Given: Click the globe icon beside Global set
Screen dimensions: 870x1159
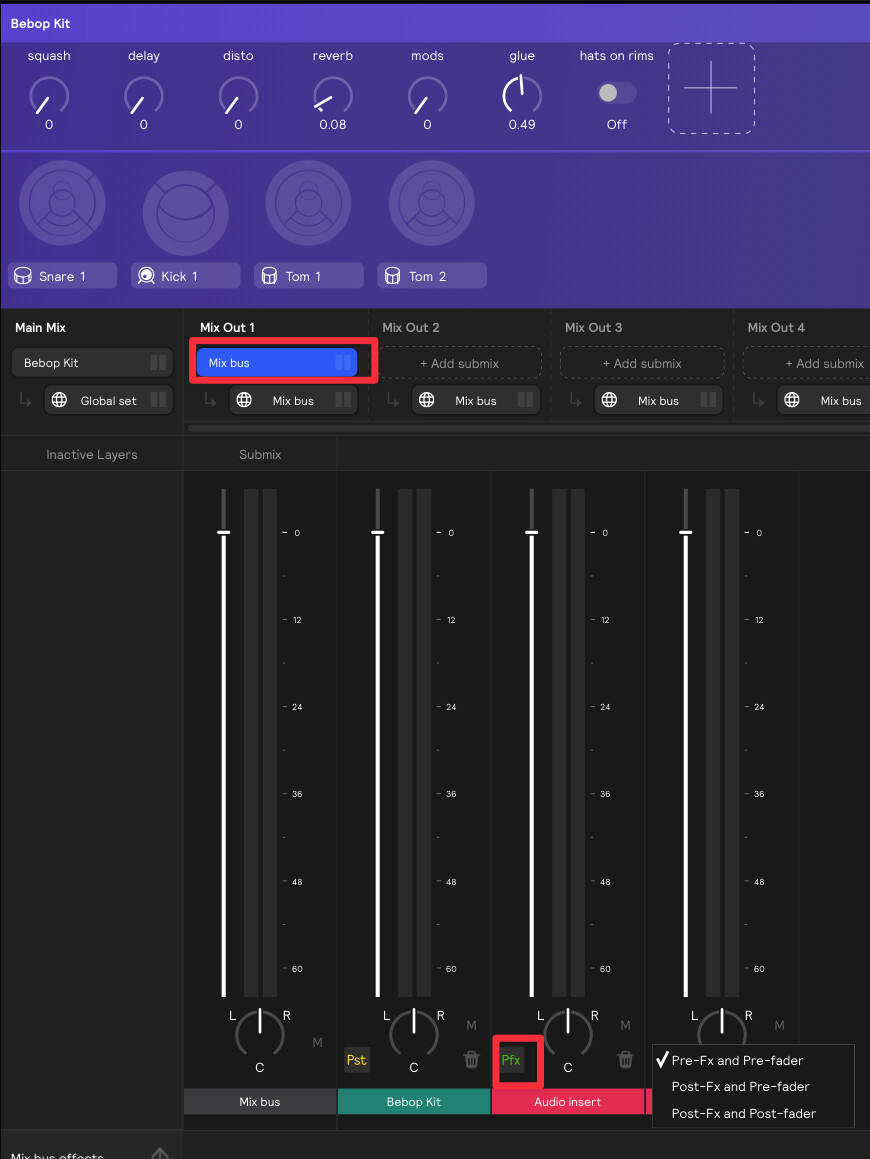Looking at the screenshot, I should pos(60,401).
